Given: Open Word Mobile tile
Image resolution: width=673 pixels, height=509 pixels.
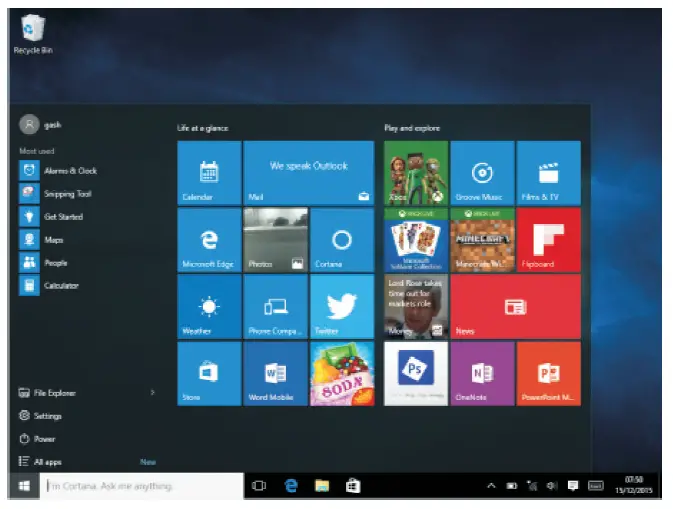Looking at the screenshot, I should click(x=275, y=373).
